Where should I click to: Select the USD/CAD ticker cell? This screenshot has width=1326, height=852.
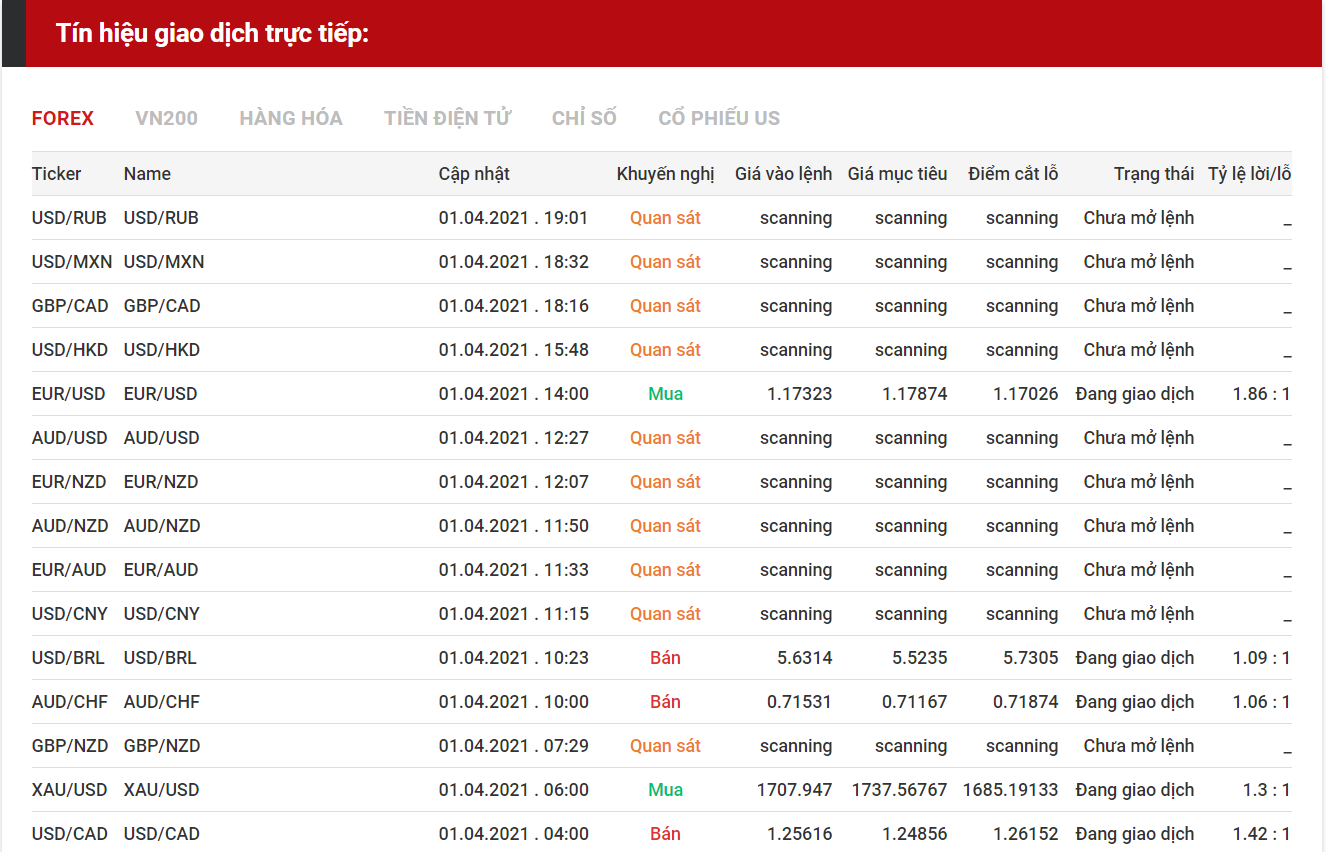point(70,834)
